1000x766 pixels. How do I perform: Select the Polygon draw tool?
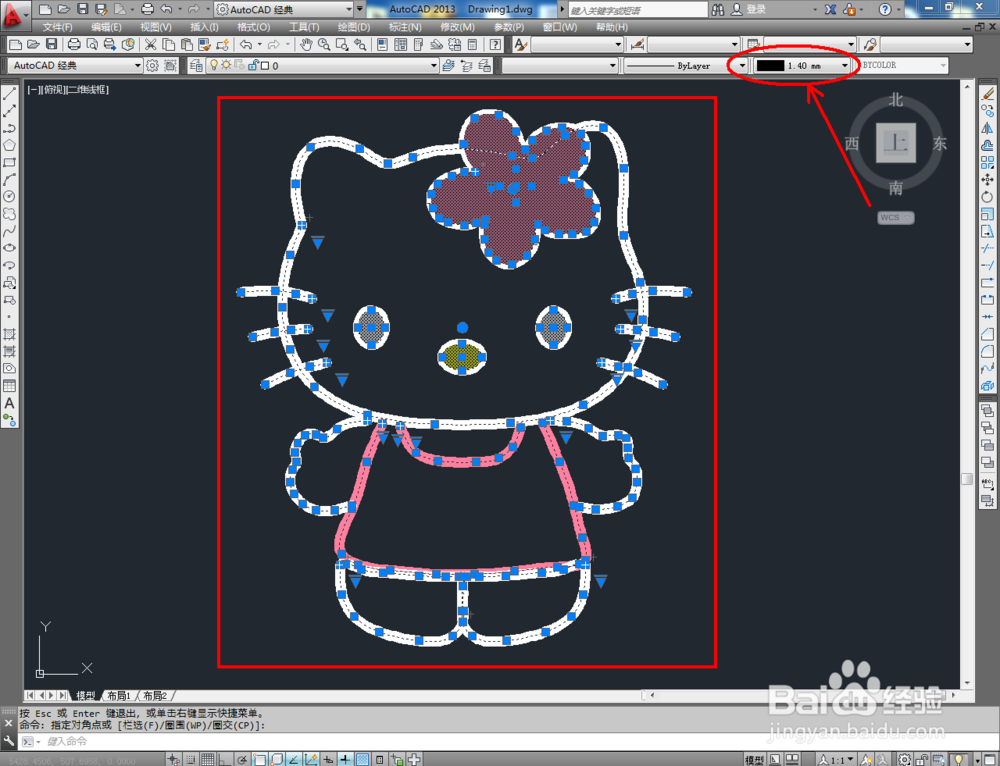pos(9,145)
